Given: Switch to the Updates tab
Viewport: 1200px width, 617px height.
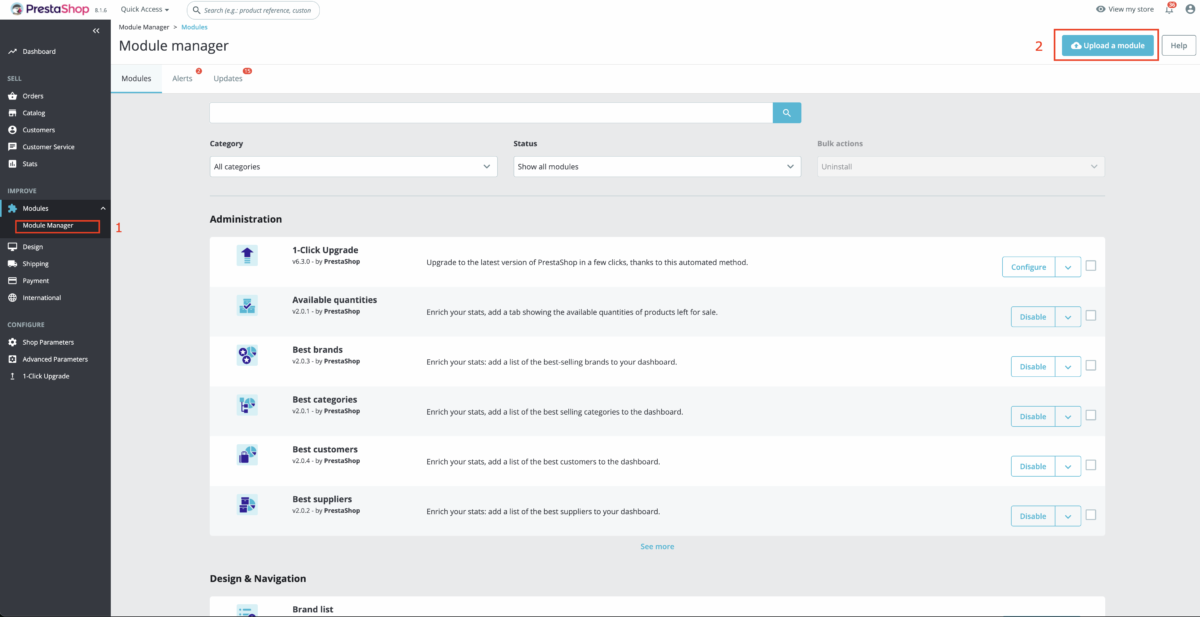Looking at the screenshot, I should tap(228, 78).
